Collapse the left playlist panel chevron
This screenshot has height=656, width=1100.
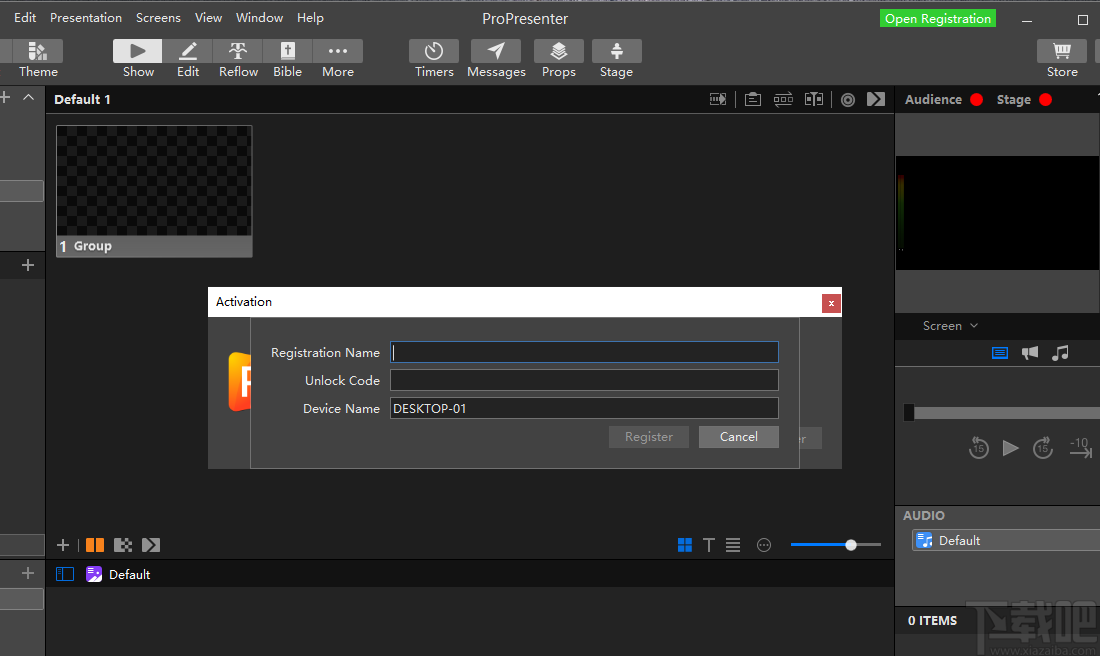(x=28, y=97)
